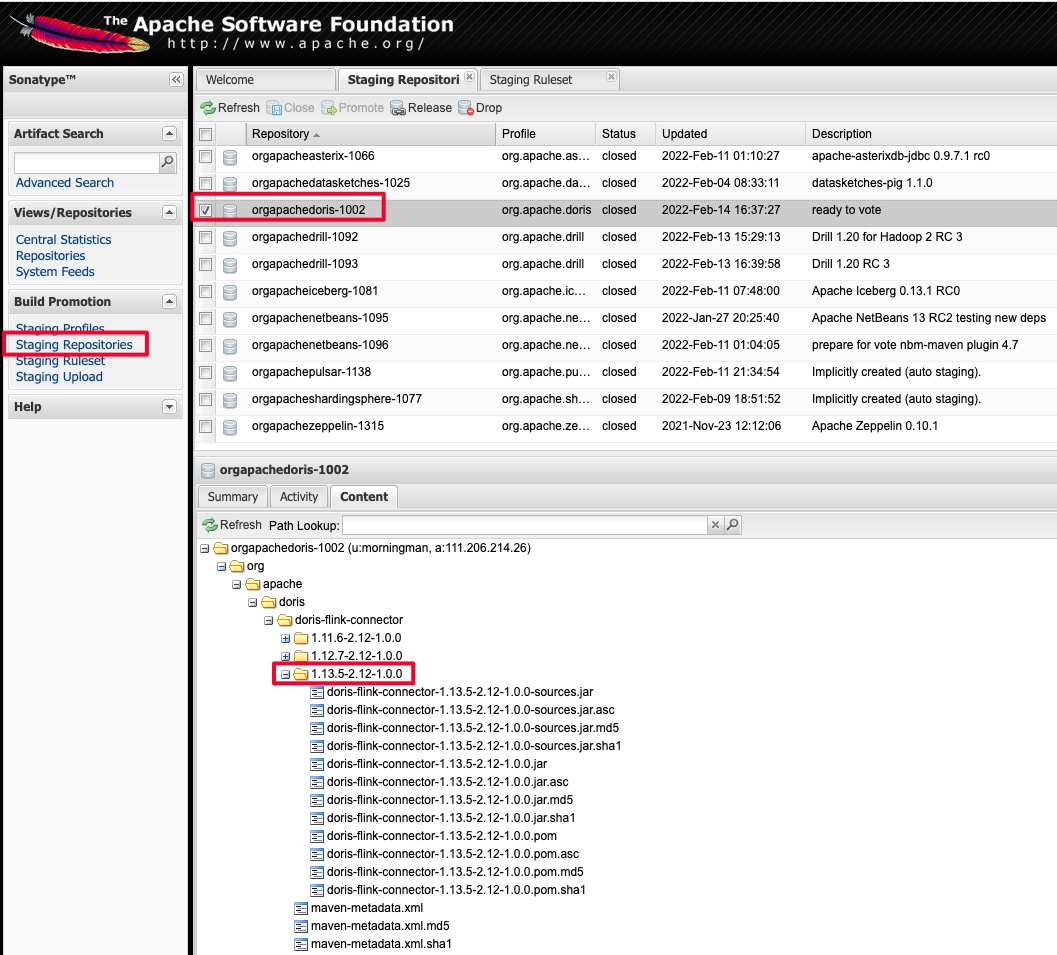
Task: Open the Advanced Search link
Action: [x=65, y=183]
